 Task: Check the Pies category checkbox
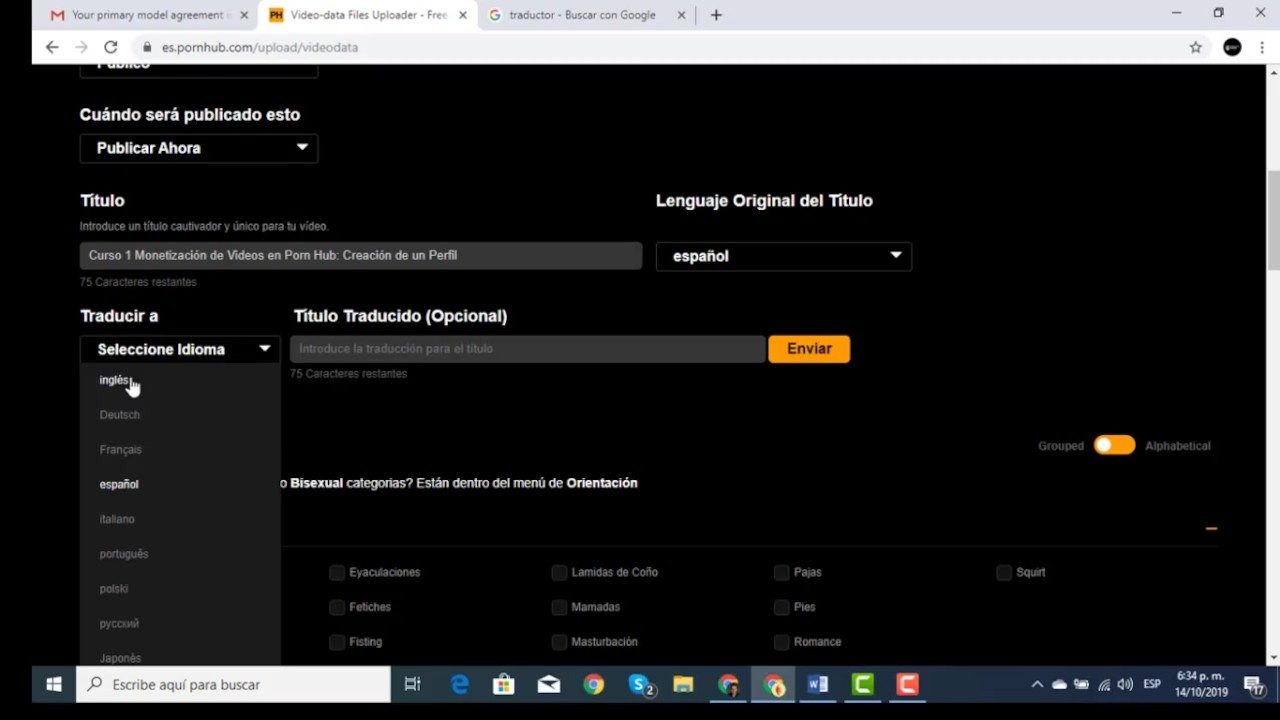pyautogui.click(x=781, y=607)
